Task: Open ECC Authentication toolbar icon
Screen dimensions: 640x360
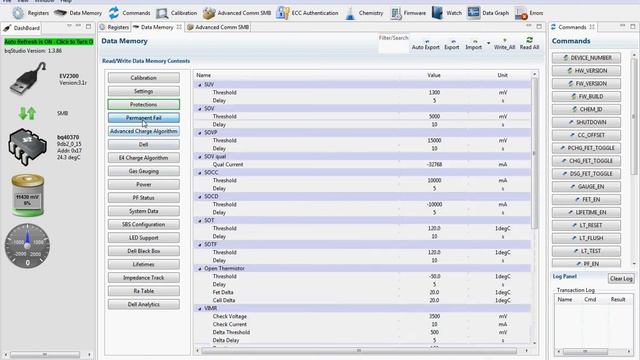Action: point(282,13)
